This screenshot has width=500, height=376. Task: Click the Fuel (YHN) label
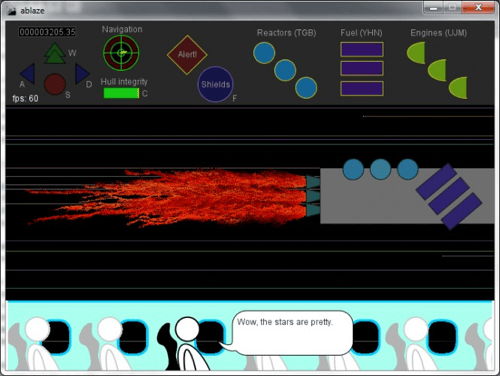click(x=361, y=33)
